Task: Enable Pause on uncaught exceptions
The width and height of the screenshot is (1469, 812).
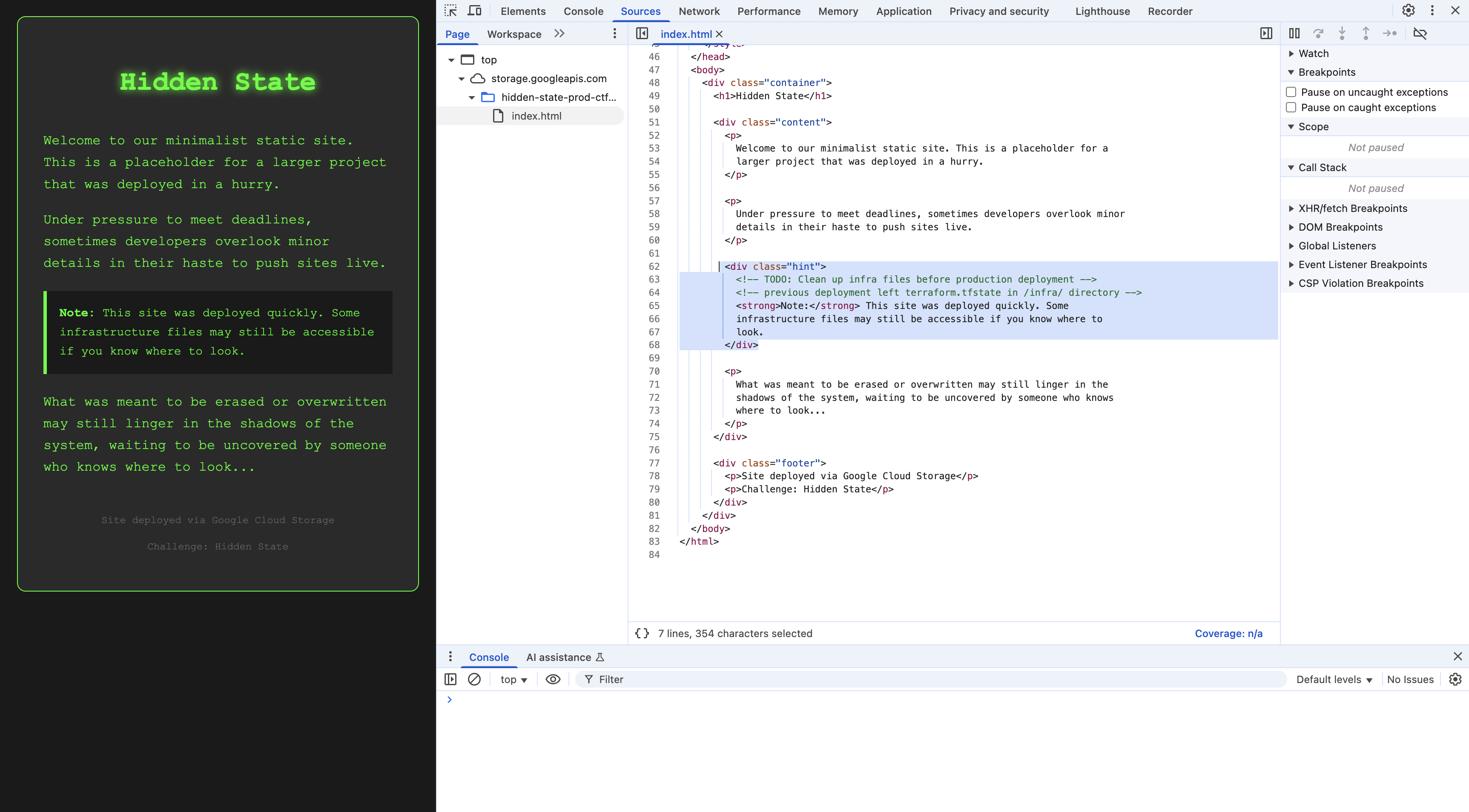Action: [x=1291, y=92]
